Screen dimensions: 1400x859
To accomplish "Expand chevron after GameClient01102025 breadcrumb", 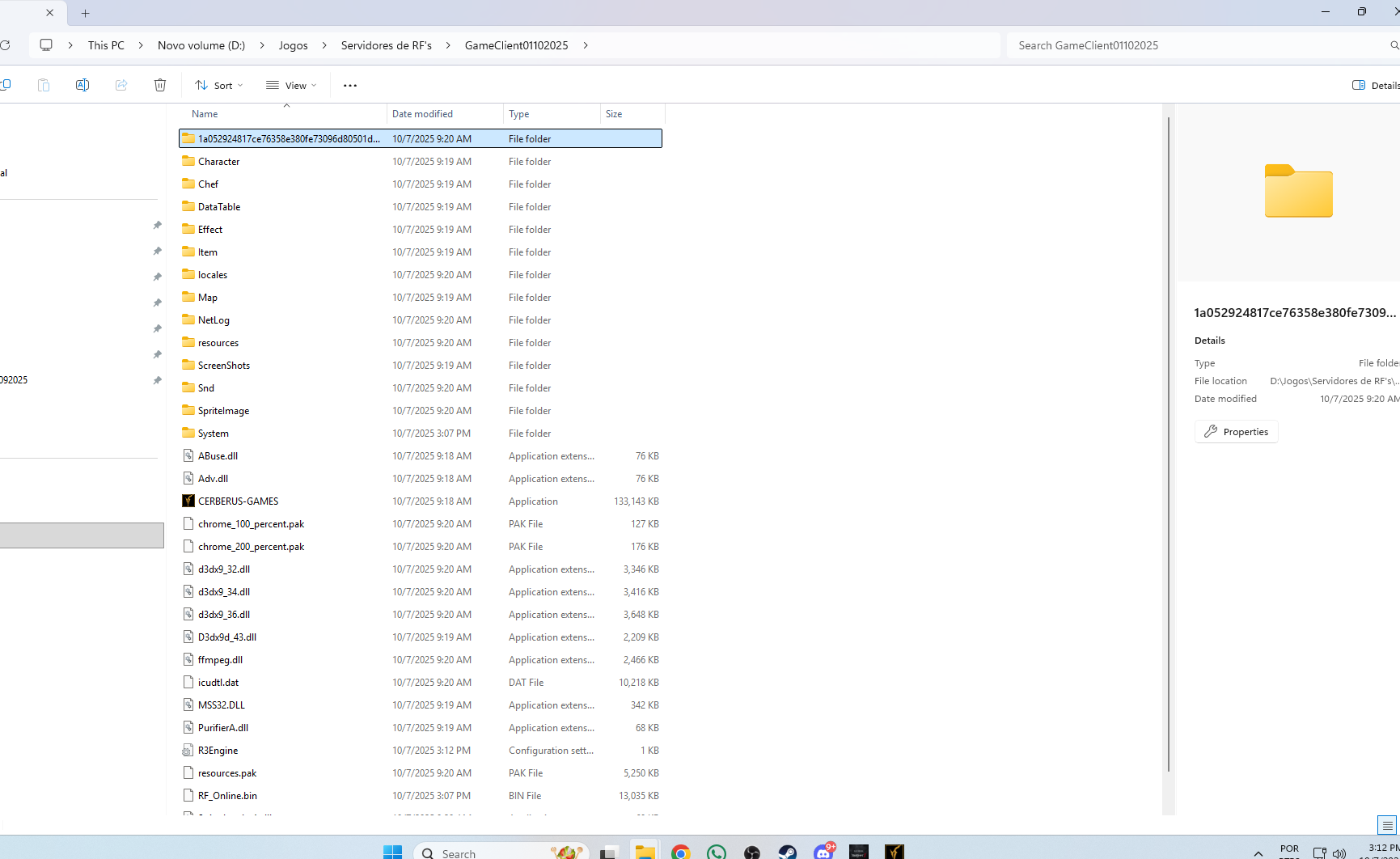I will click(586, 45).
